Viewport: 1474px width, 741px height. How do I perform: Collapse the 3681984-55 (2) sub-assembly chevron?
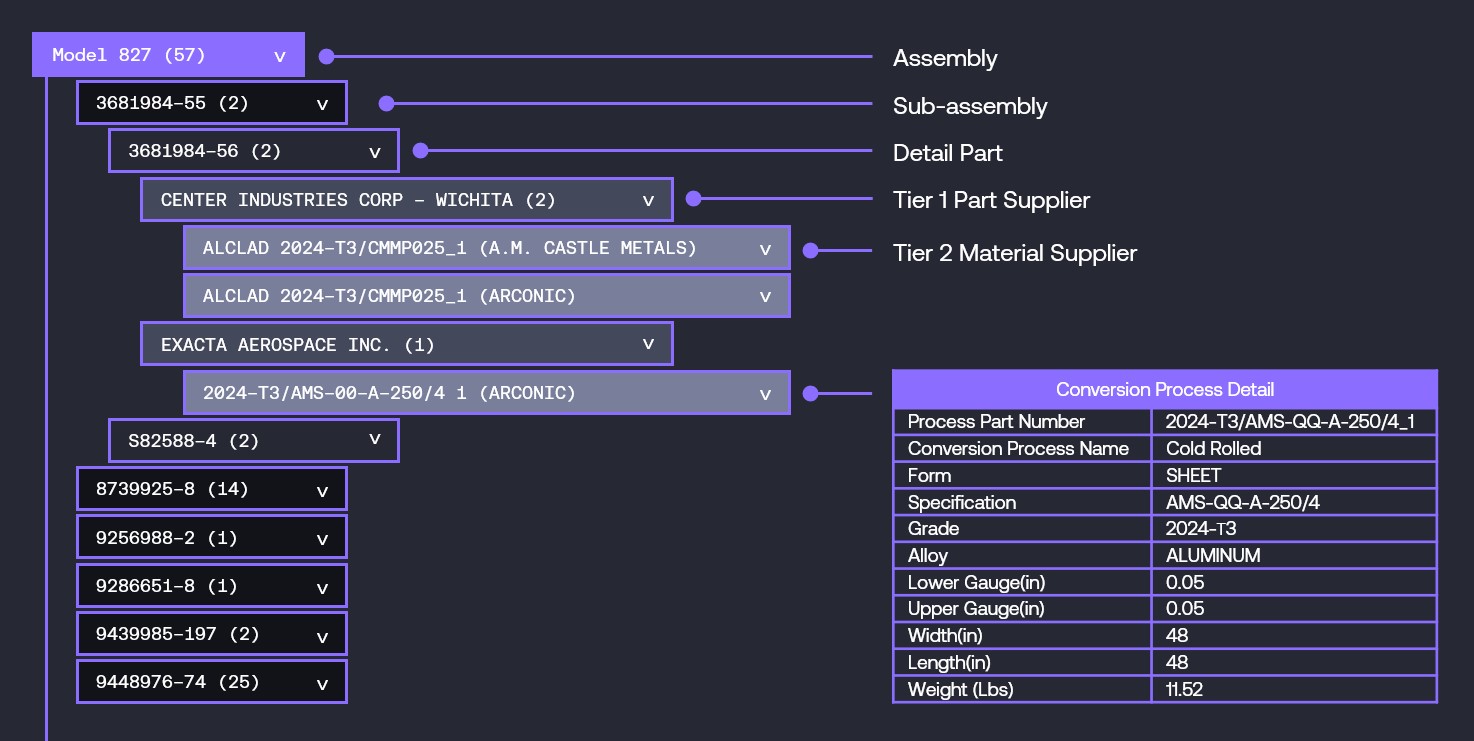click(322, 104)
